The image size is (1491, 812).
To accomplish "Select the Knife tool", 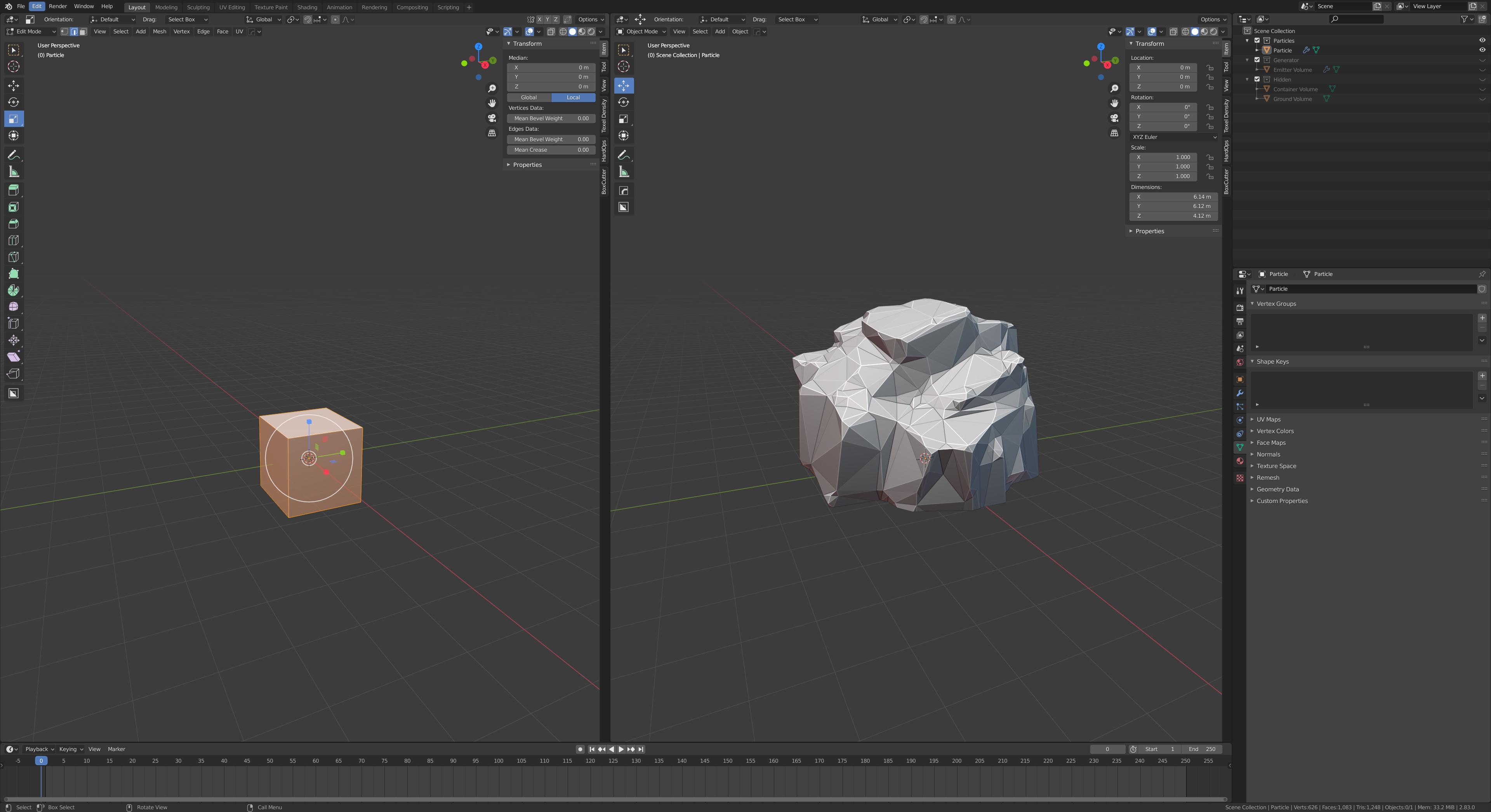I will (x=13, y=257).
